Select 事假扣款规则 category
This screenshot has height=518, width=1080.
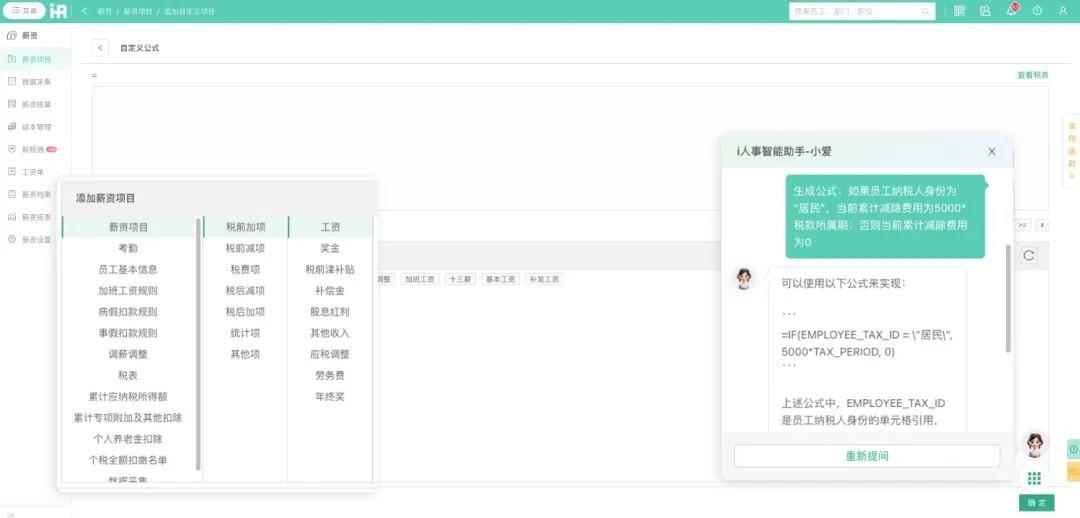(129, 333)
